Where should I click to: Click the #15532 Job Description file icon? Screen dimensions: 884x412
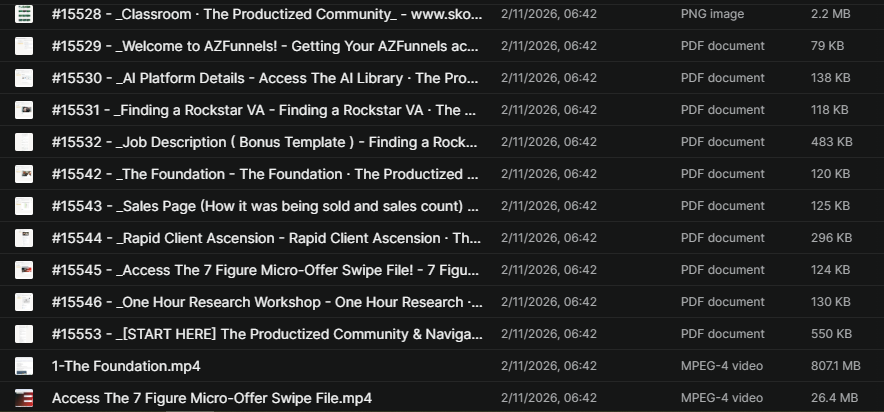pos(24,142)
